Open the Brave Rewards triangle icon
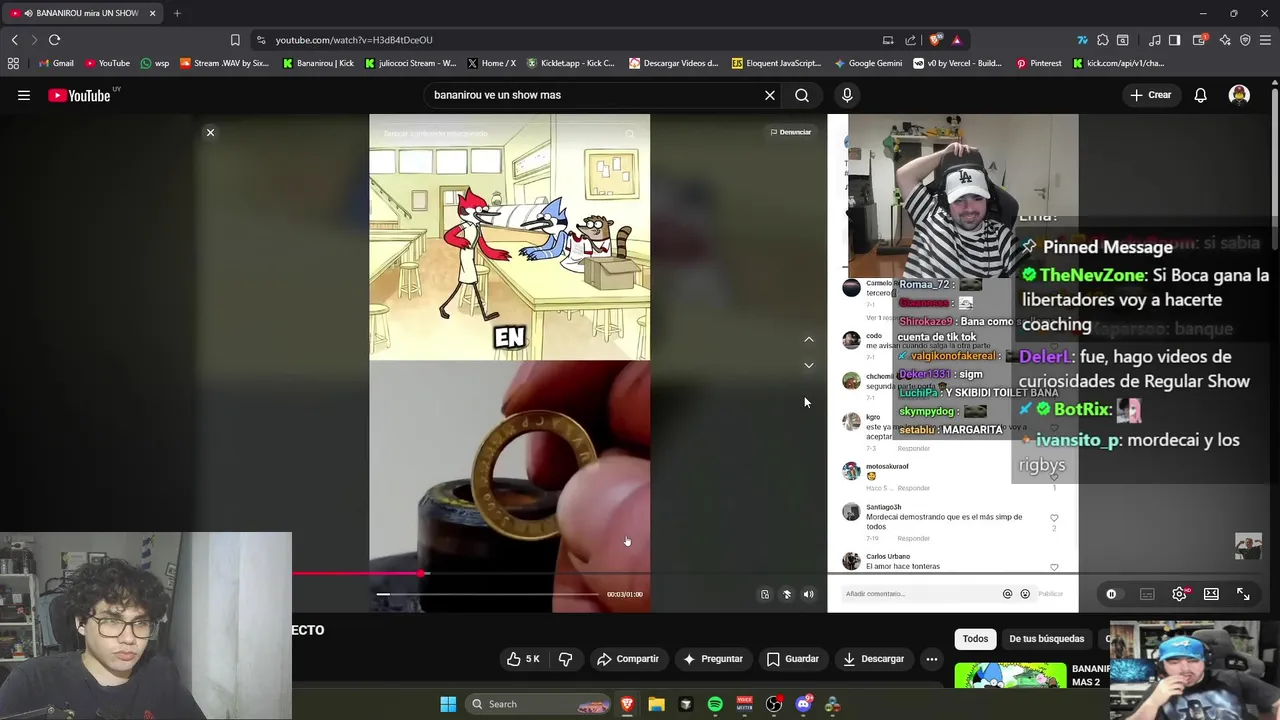Screen dimensions: 1280x720 tap(957, 40)
